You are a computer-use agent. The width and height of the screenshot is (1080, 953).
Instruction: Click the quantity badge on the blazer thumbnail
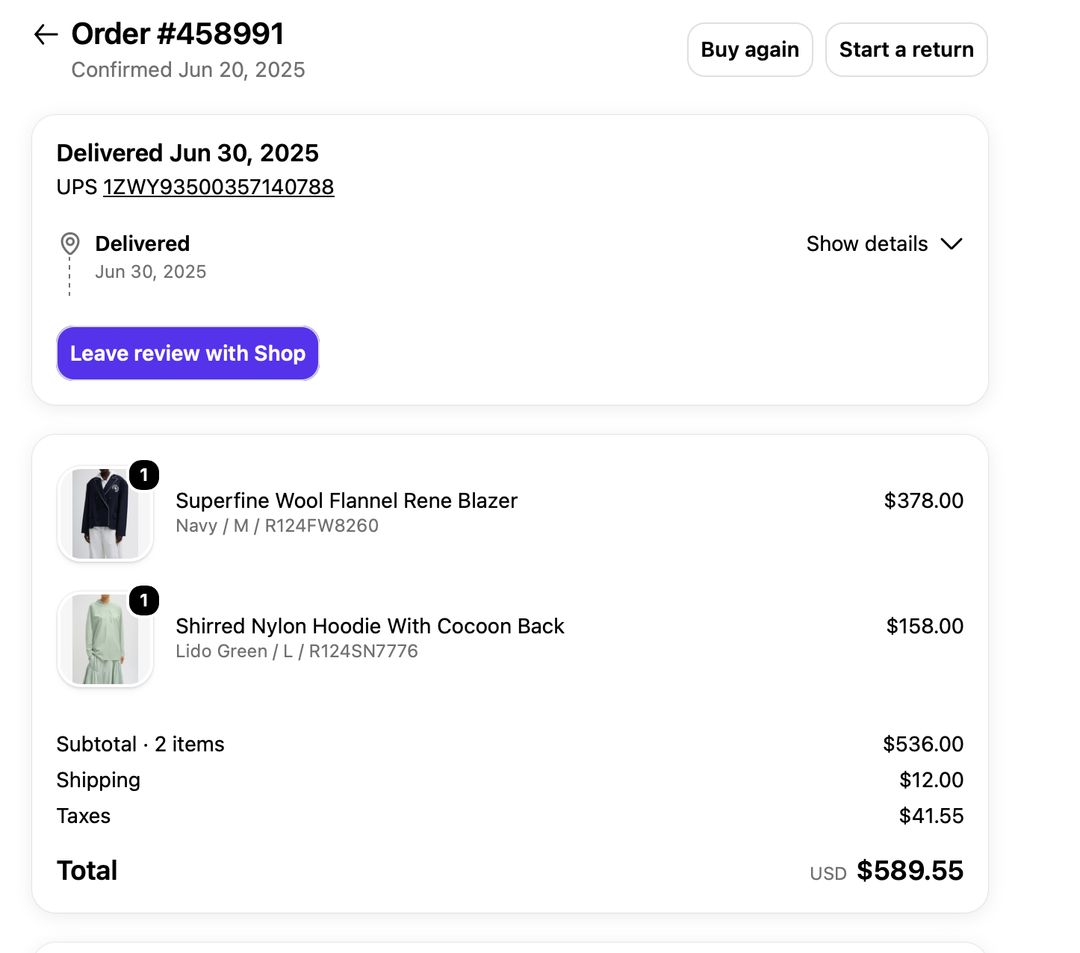click(144, 475)
